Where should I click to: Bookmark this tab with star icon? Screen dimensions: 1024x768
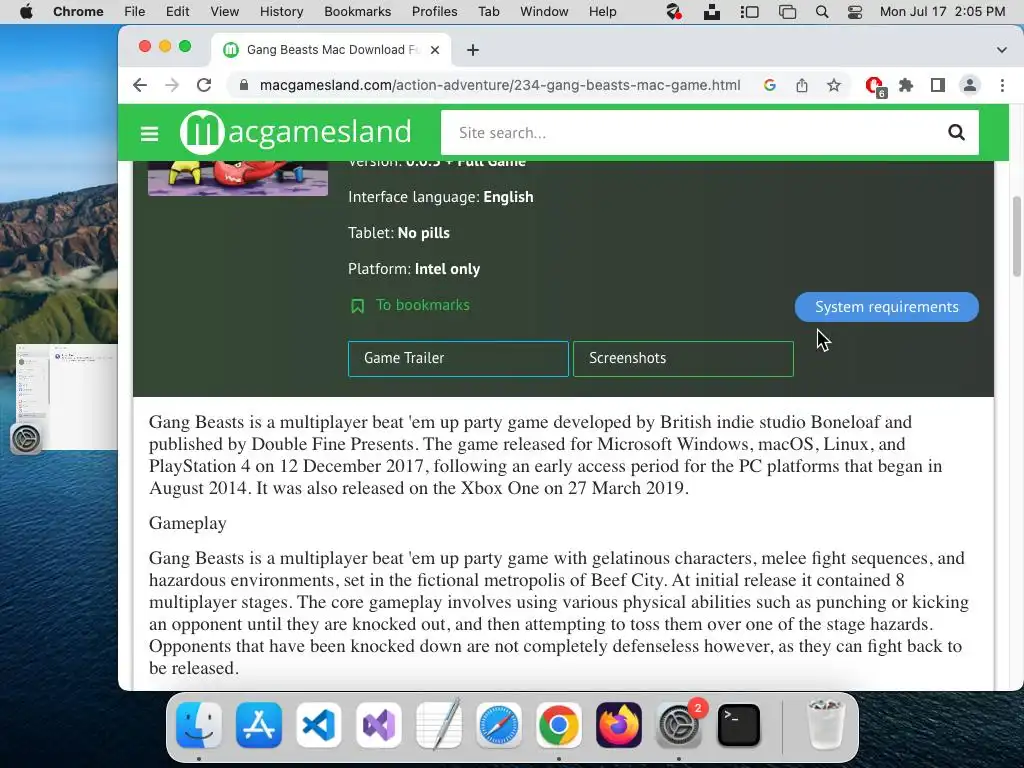point(834,85)
